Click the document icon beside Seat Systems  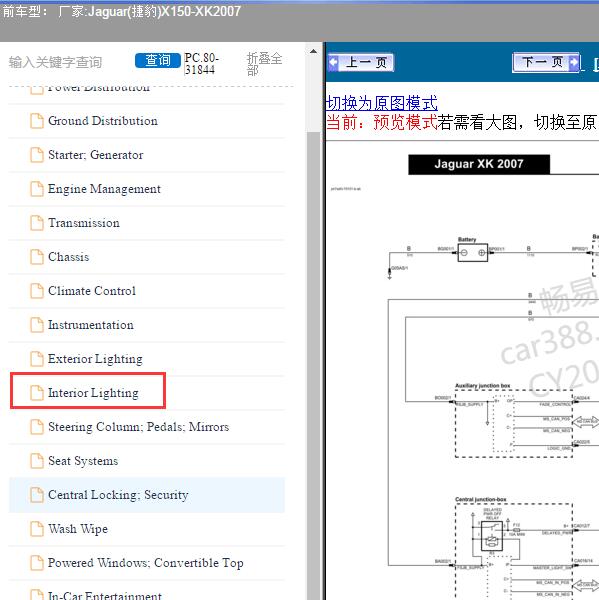[37, 461]
